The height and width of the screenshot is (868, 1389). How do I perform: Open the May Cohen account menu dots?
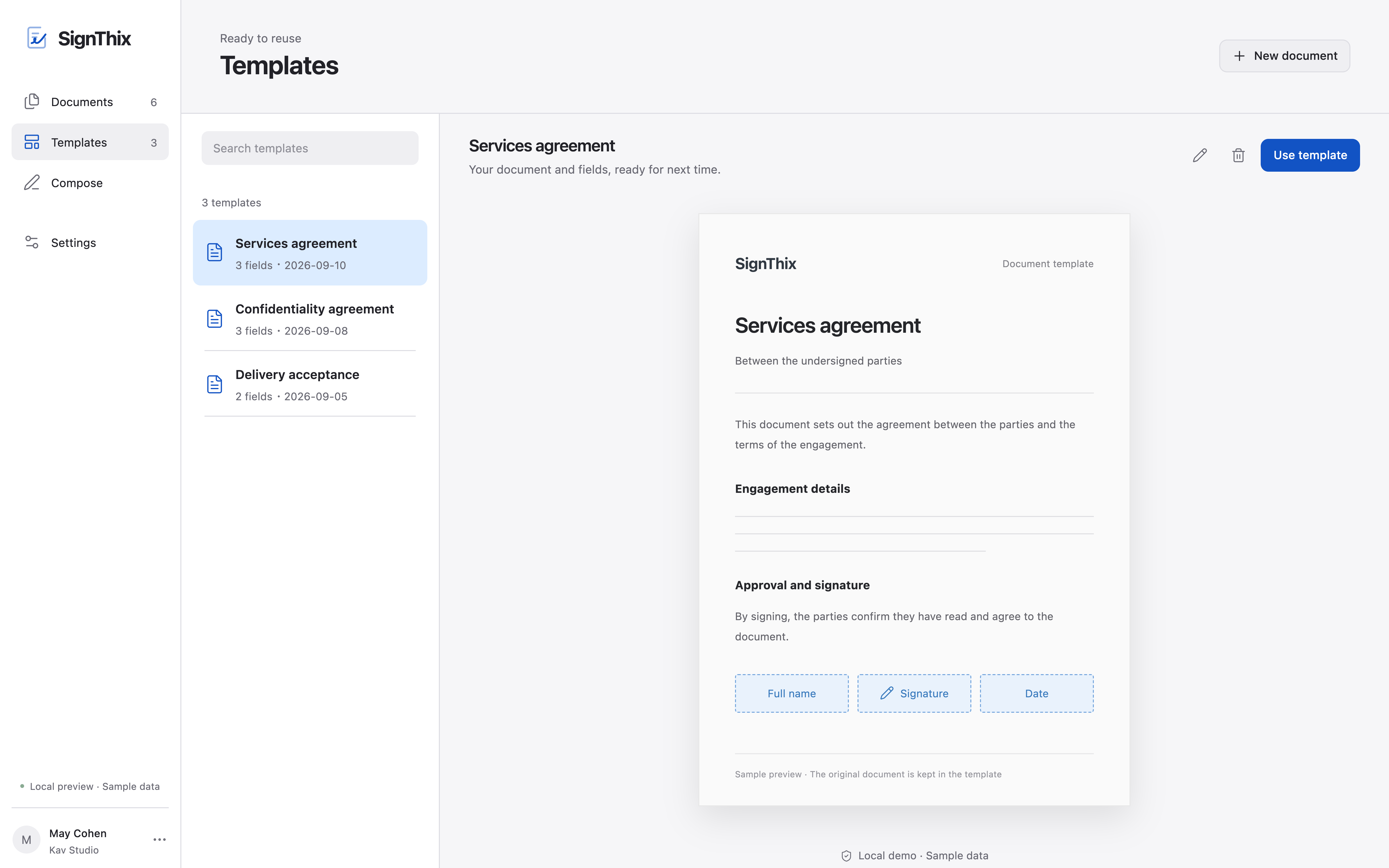(x=160, y=839)
